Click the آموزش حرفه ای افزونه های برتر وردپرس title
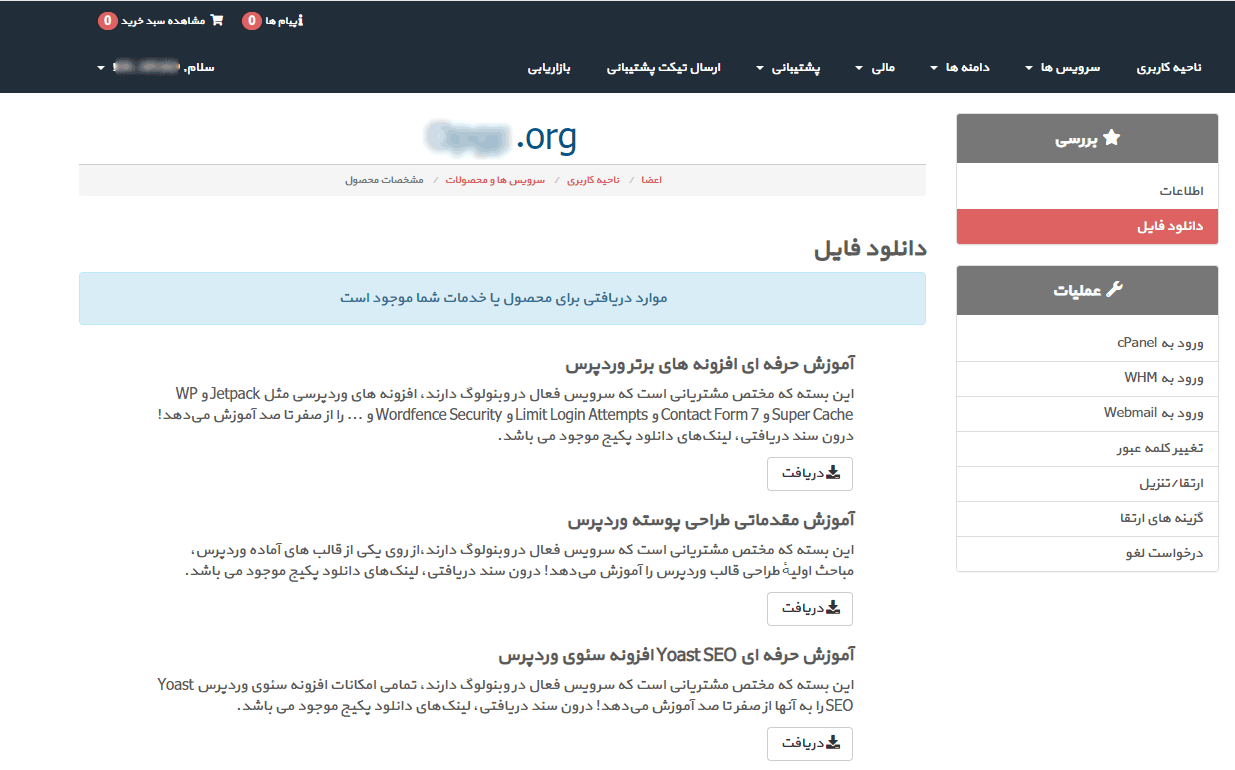1235x770 pixels. click(711, 364)
